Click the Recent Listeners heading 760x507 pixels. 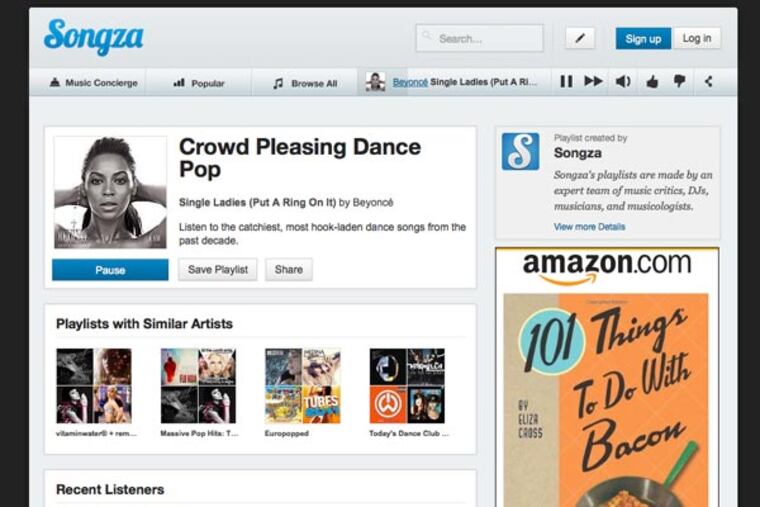click(x=110, y=490)
